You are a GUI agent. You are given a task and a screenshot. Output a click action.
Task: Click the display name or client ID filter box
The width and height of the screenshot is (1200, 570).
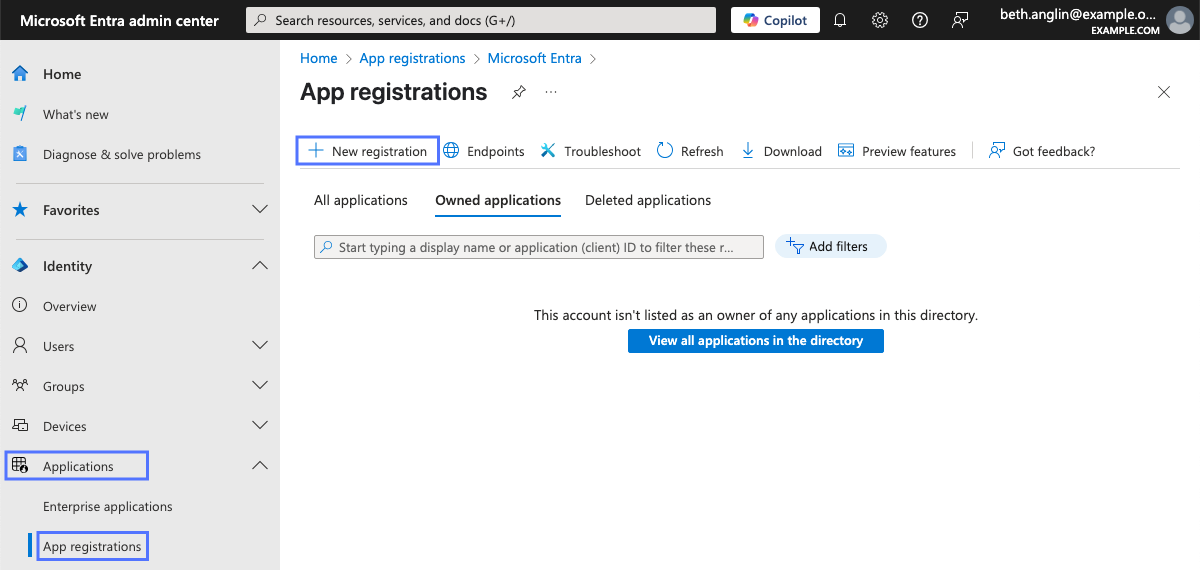pos(539,247)
